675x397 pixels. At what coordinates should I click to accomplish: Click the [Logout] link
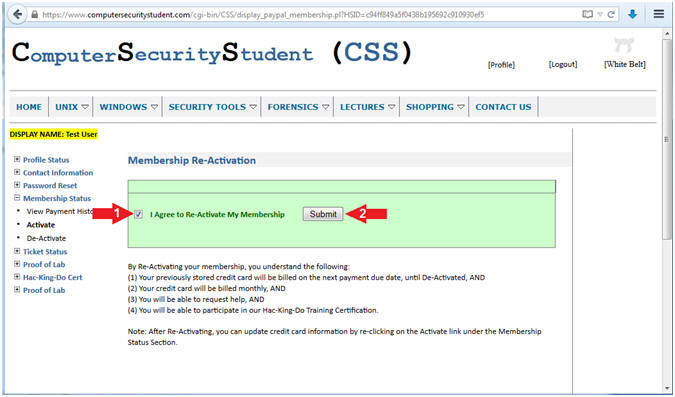(563, 64)
